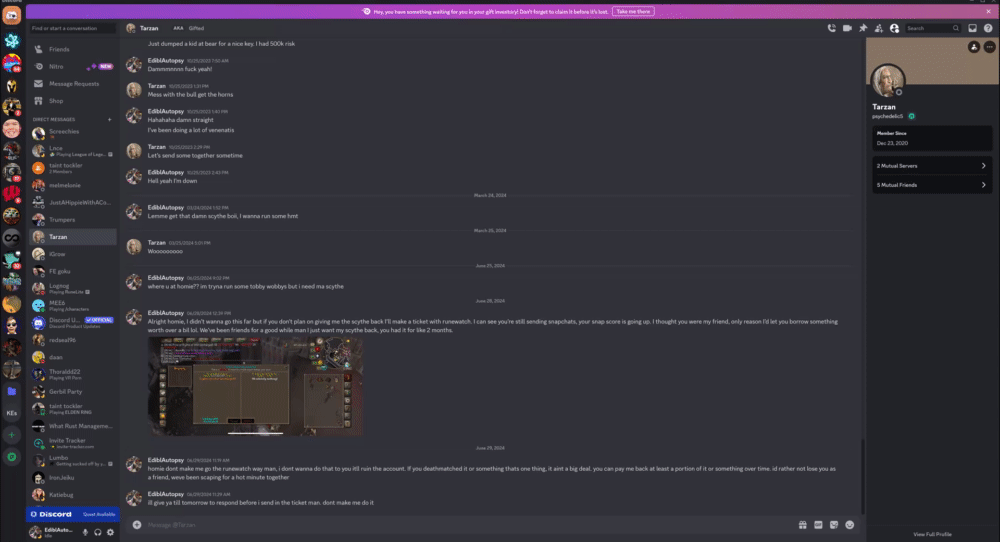Screen dimensions: 1000x542
Task: Toggle the user profile panel icon
Action: [x=894, y=28]
